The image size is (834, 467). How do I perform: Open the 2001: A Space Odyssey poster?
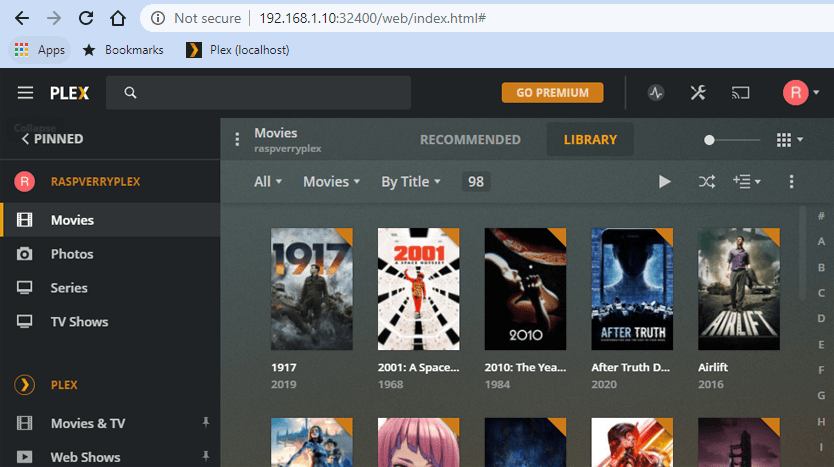tap(419, 289)
